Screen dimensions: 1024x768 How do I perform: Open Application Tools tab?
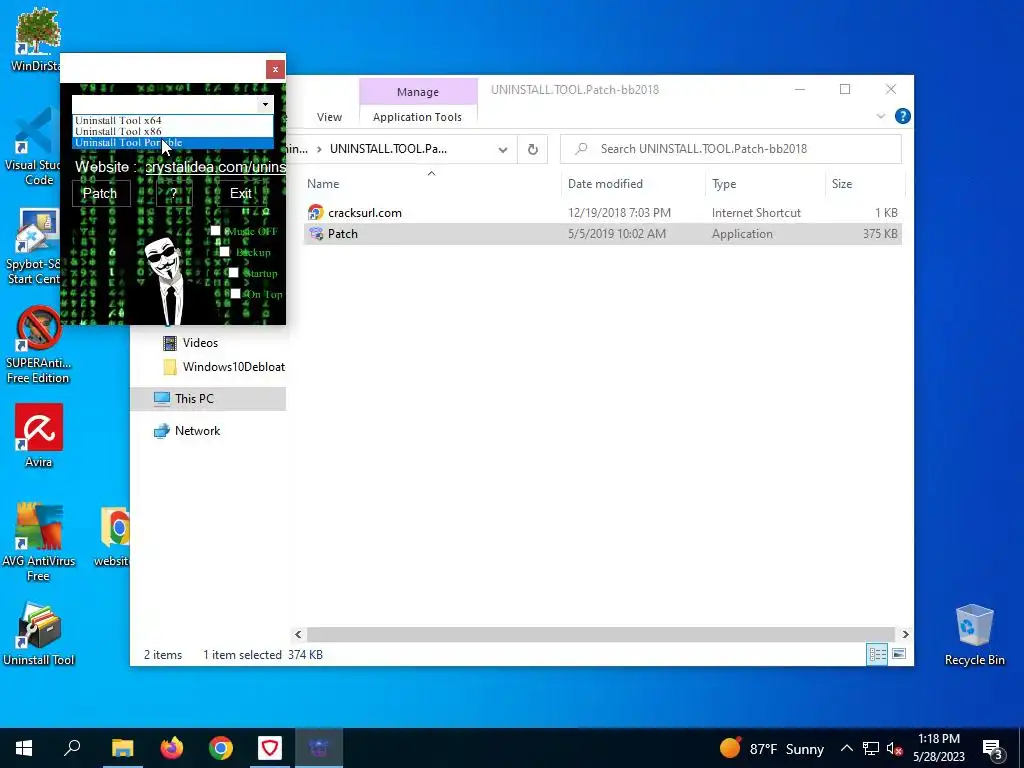417,117
